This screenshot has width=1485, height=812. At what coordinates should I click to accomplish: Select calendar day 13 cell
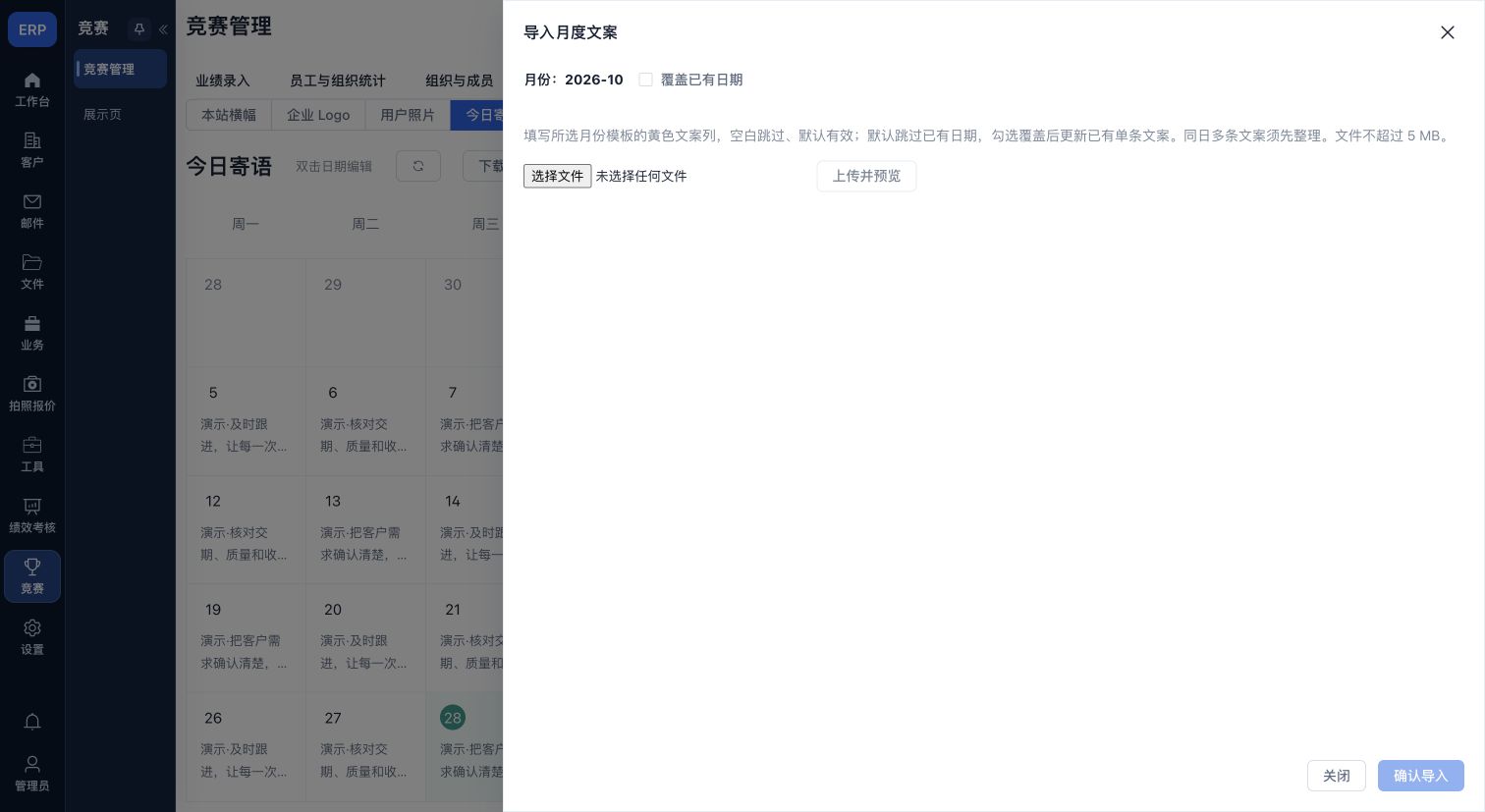coord(365,530)
